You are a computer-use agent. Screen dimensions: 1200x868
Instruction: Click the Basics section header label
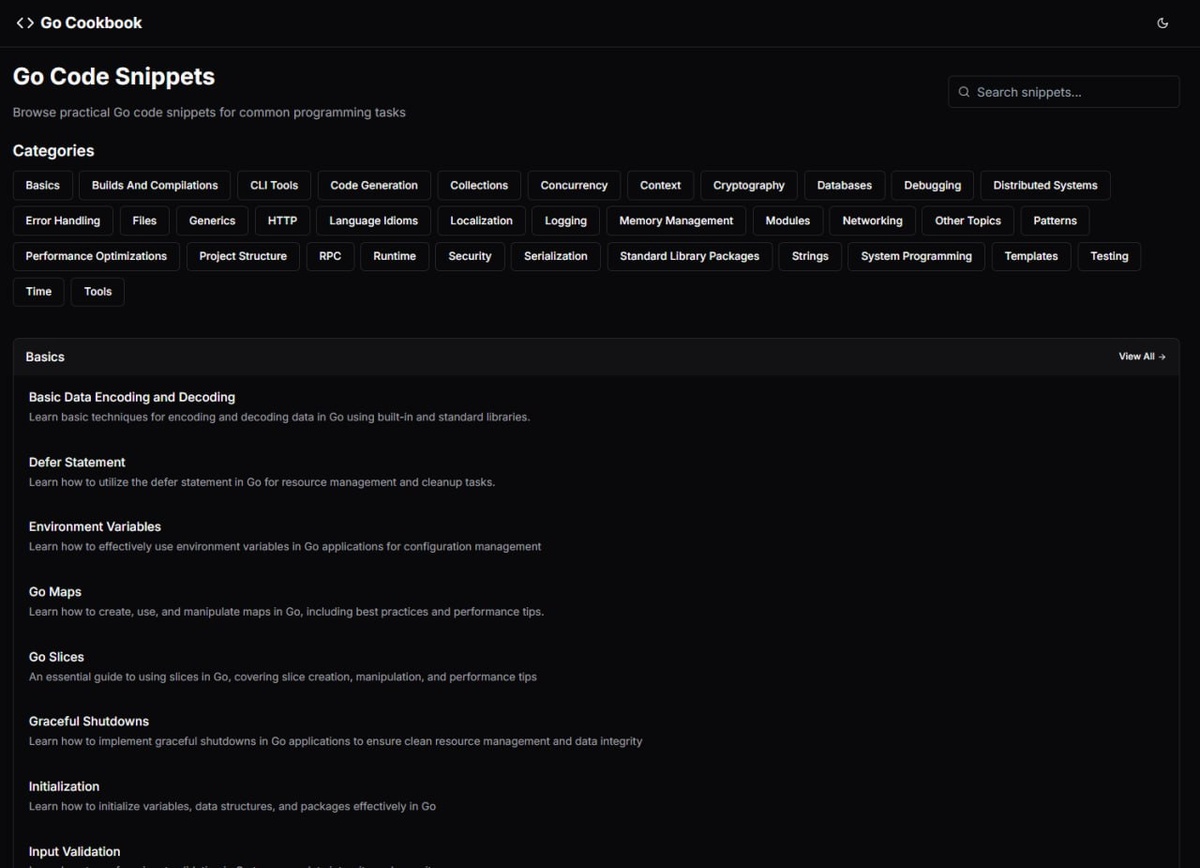pyautogui.click(x=45, y=356)
